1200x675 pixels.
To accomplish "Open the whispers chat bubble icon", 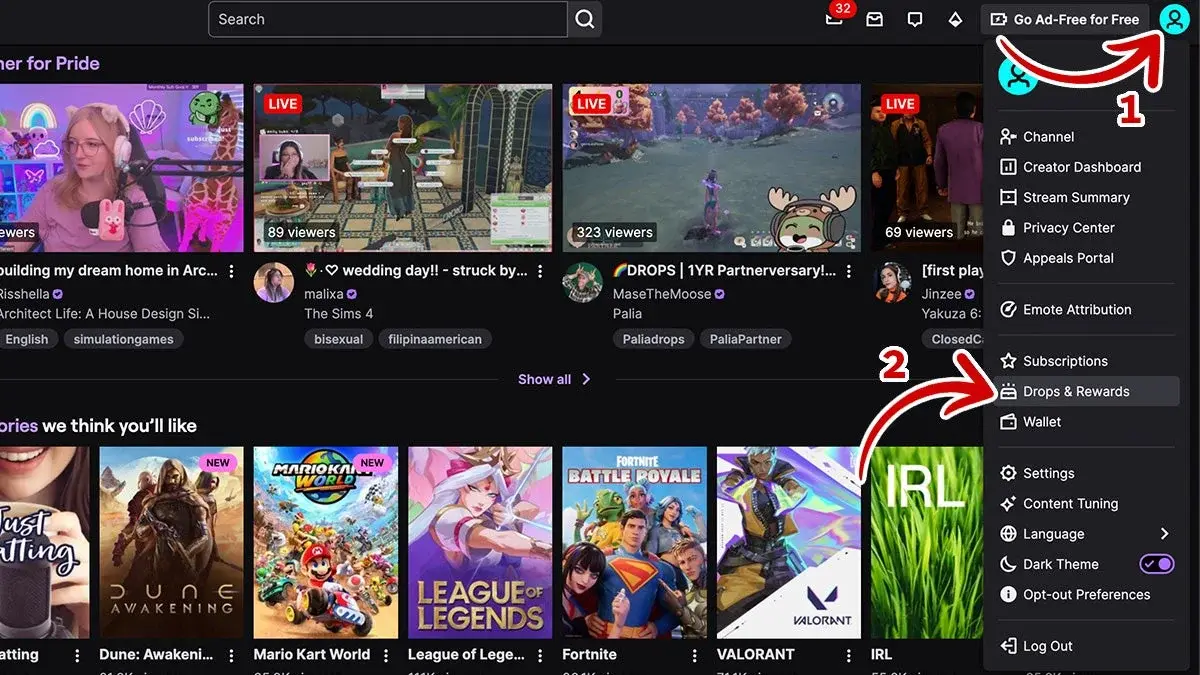I will [x=915, y=19].
